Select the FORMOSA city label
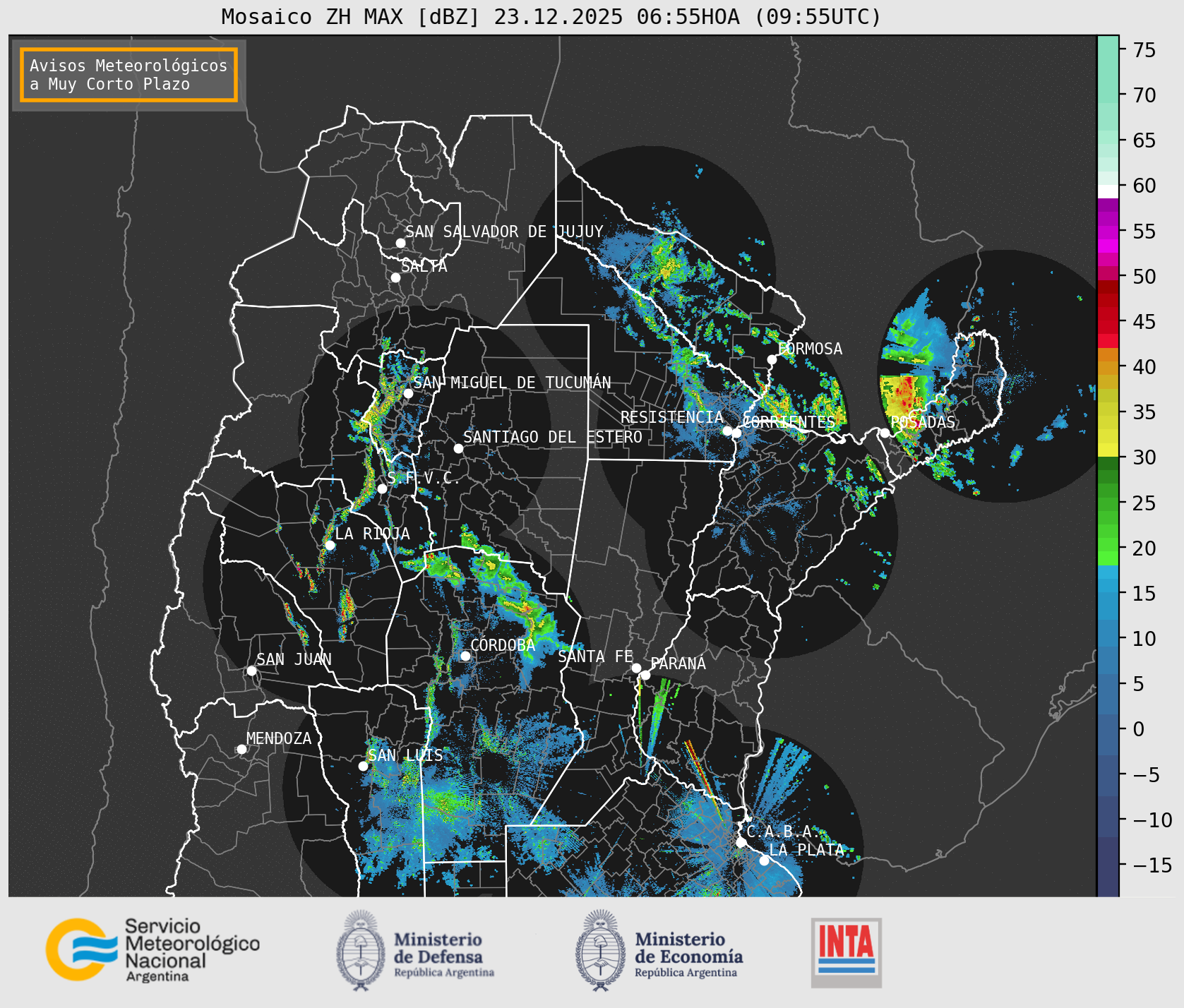The height and width of the screenshot is (1008, 1184). (x=810, y=349)
